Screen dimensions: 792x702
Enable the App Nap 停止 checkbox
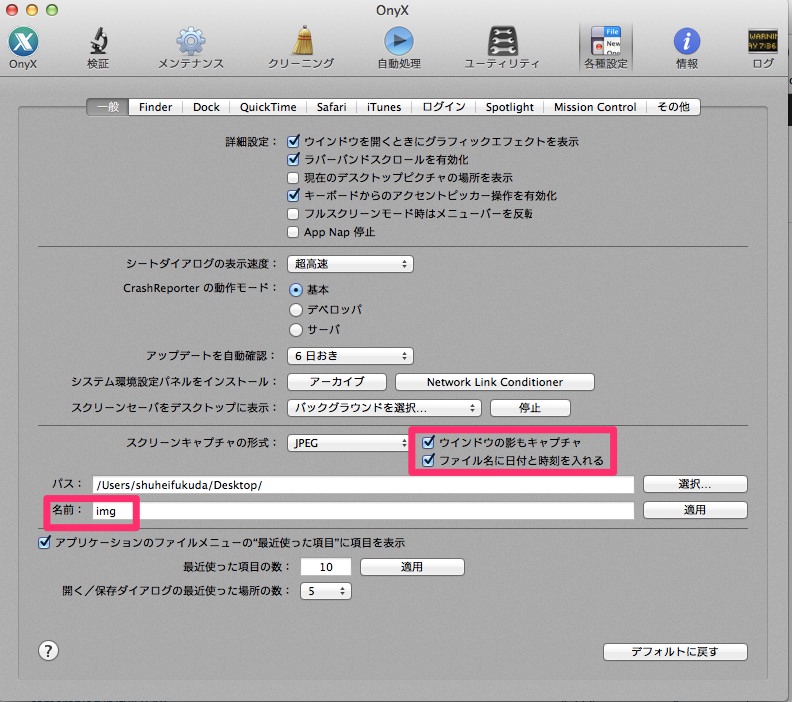pos(293,232)
